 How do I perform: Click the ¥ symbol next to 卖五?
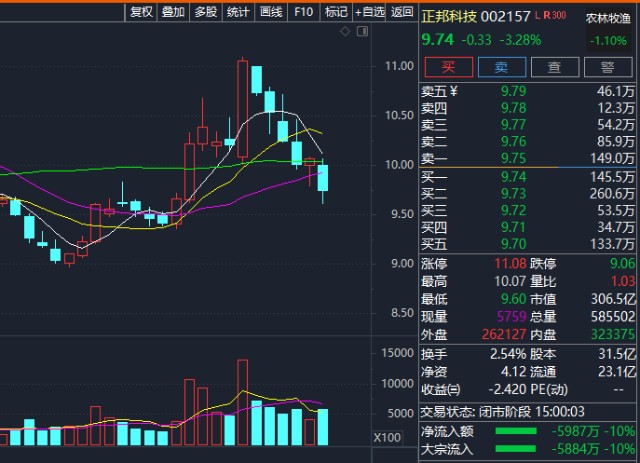(453, 91)
